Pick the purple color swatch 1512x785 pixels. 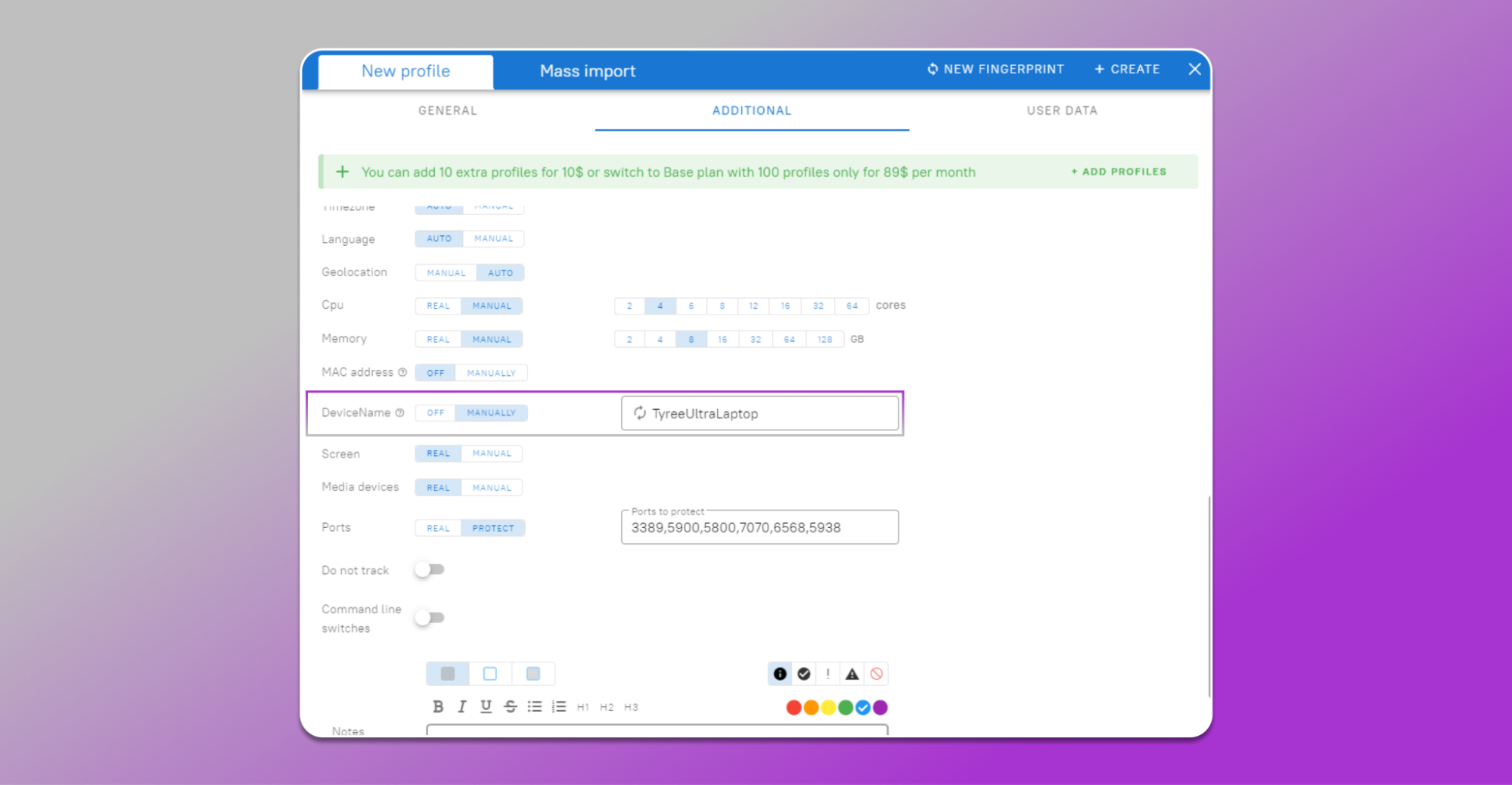pyautogui.click(x=880, y=708)
